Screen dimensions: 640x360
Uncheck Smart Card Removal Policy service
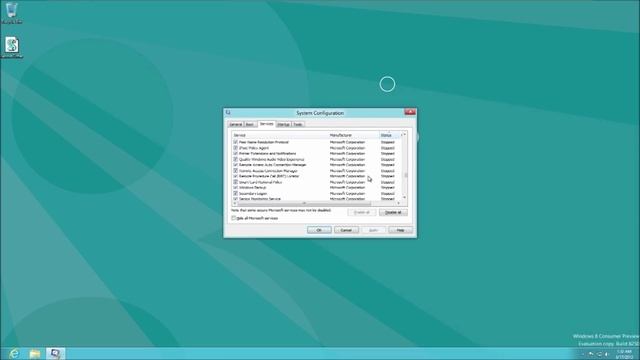pyautogui.click(x=236, y=182)
